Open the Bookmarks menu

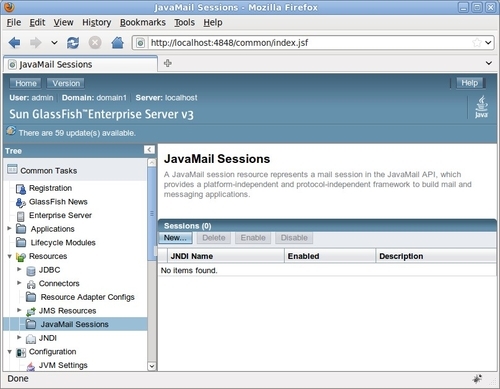143,22
